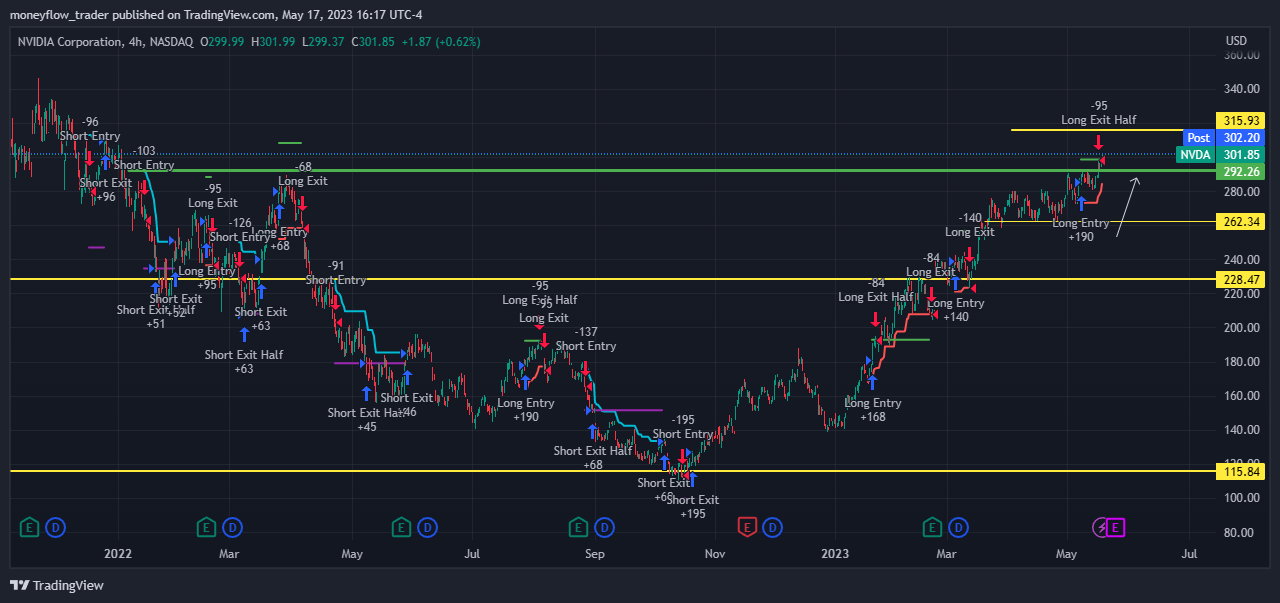
Task: Open the green E earnings marker before the 2022 label
Action: 29,526
